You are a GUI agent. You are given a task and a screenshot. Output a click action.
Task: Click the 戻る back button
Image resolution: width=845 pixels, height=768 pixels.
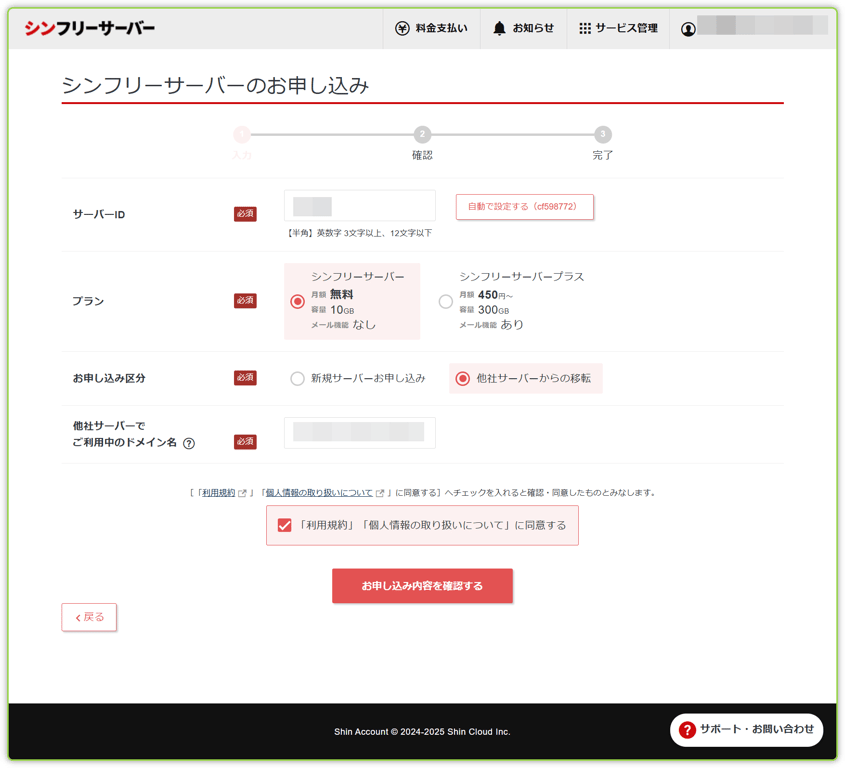click(x=89, y=617)
